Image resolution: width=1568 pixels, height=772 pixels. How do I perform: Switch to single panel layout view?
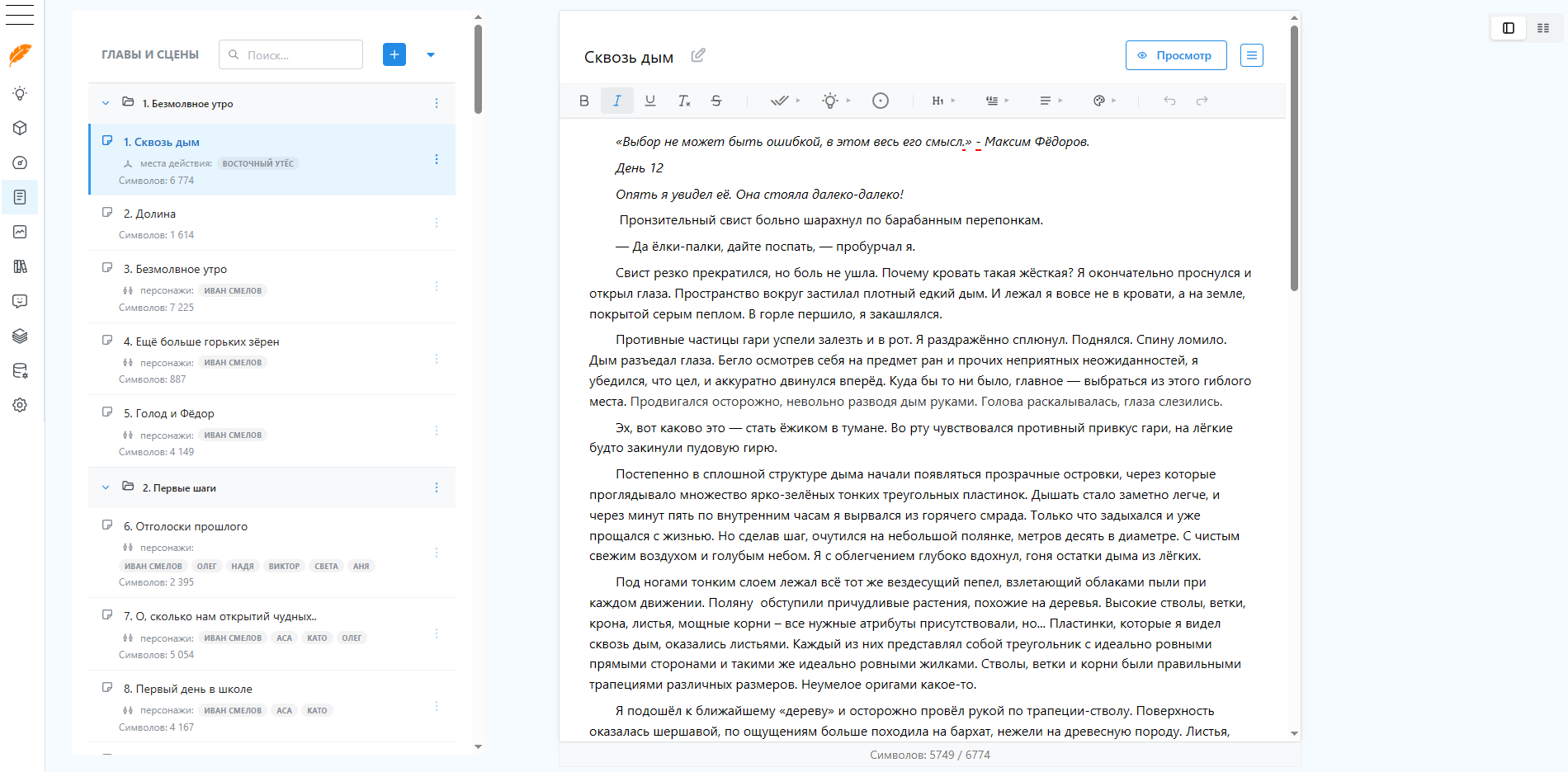tap(1509, 28)
